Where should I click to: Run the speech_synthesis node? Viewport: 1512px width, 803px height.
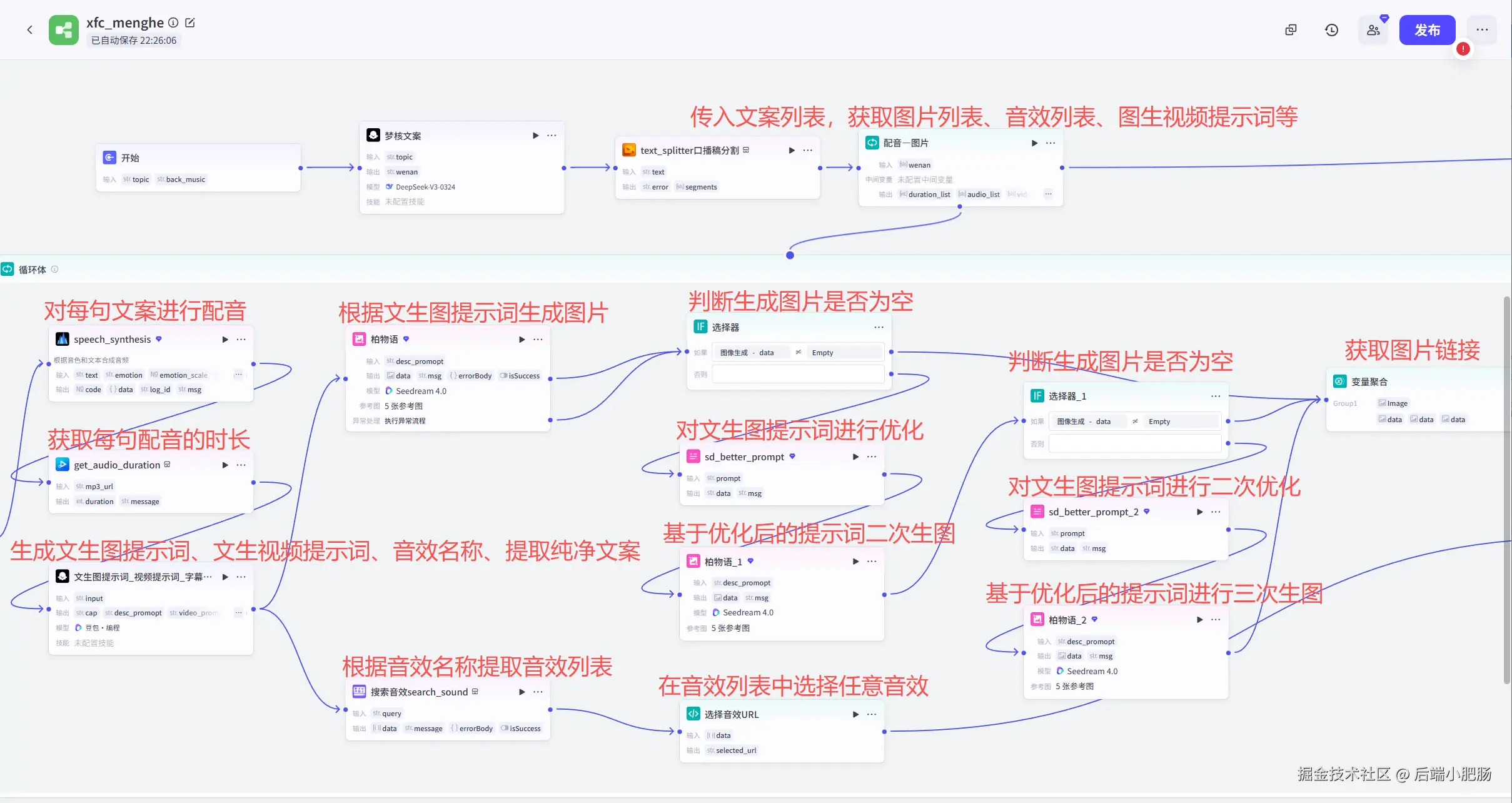point(225,340)
